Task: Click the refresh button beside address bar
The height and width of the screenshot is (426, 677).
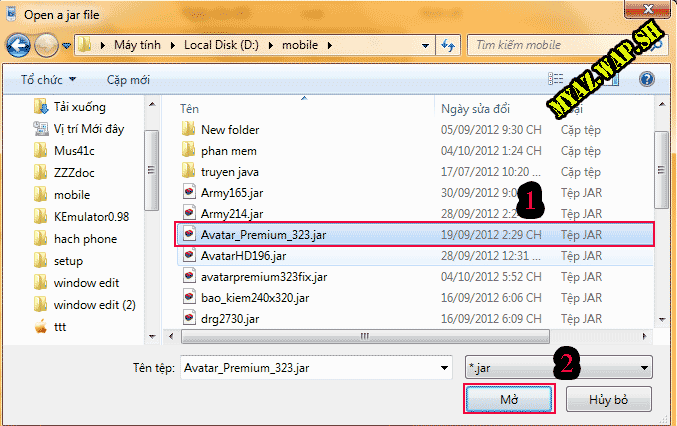Action: [448, 45]
